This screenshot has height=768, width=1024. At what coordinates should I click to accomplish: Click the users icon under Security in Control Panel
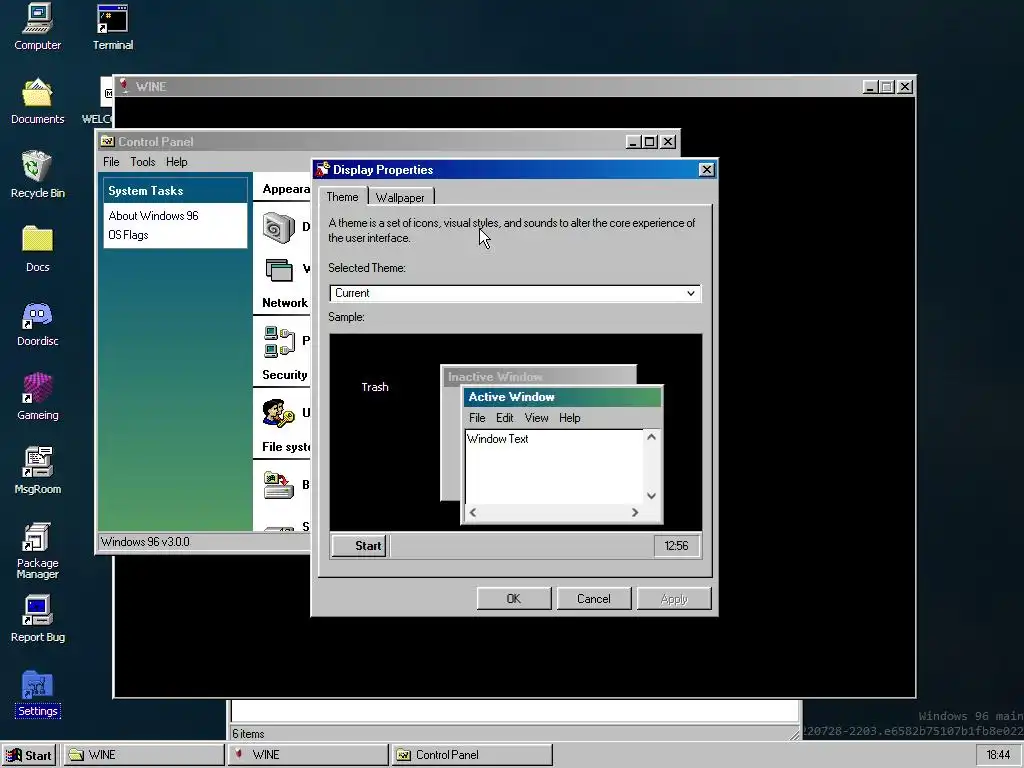(279, 413)
